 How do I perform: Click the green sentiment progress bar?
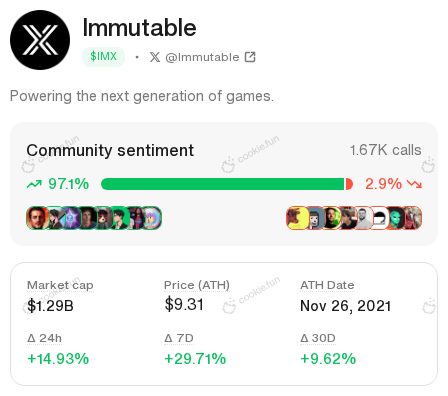coord(223,184)
